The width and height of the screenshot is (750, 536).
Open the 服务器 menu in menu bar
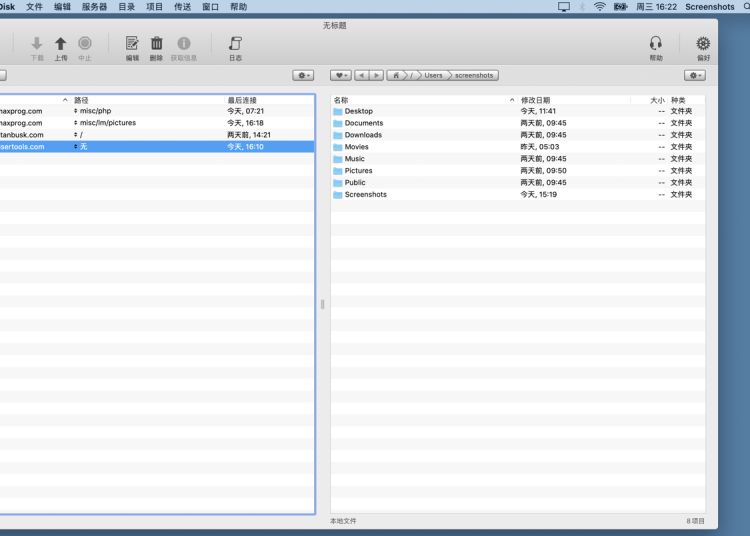tap(94, 7)
